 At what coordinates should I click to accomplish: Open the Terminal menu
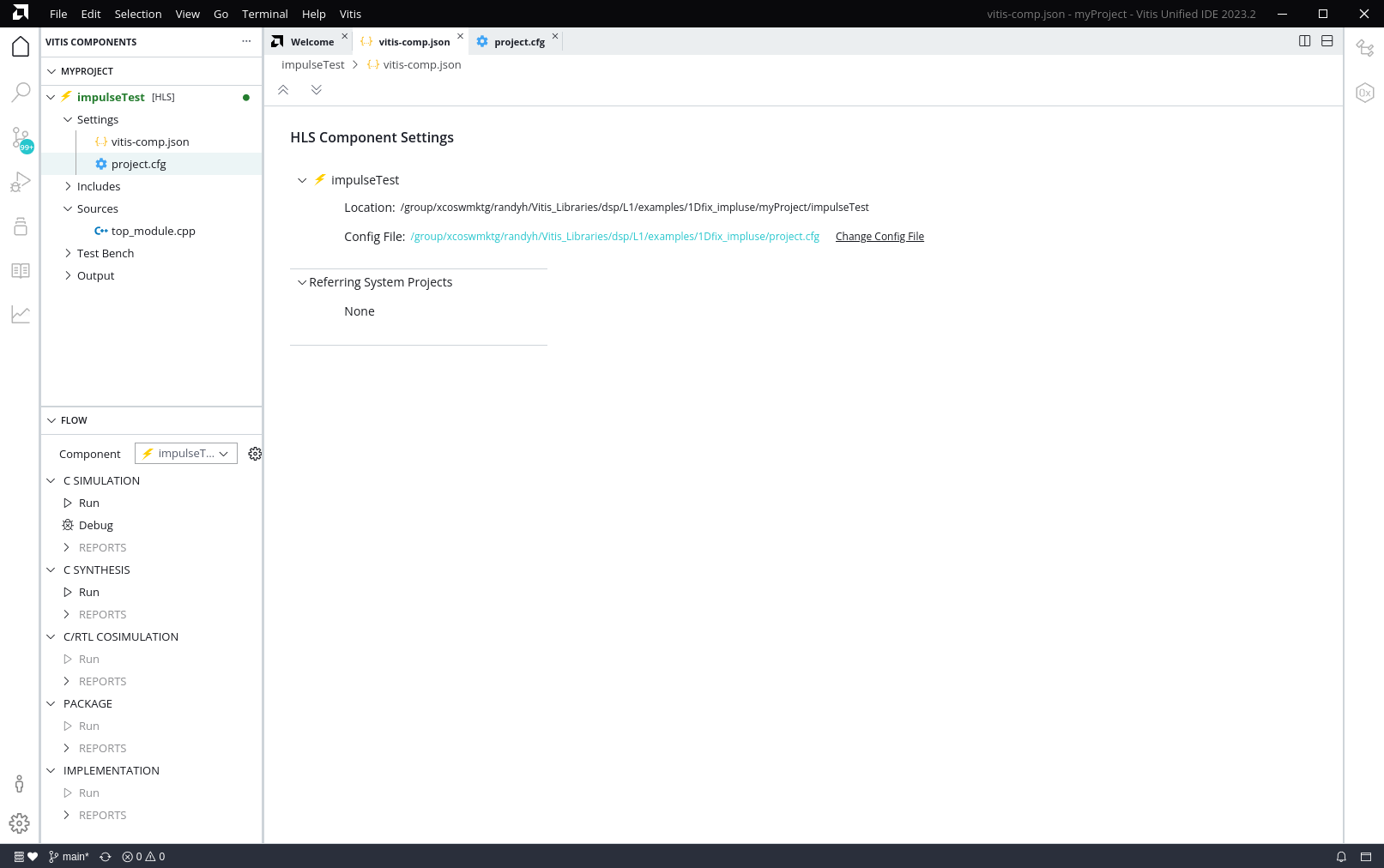(x=265, y=14)
